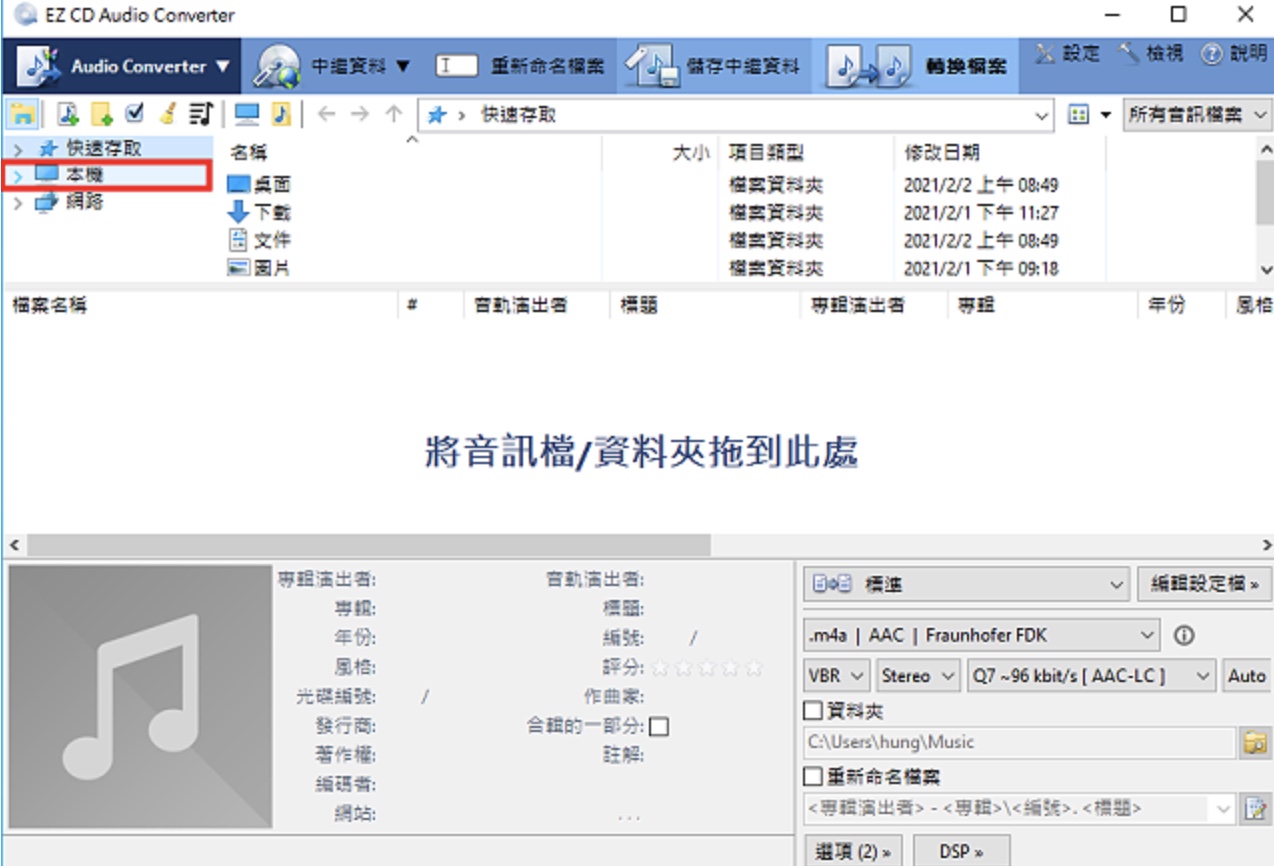Open the VBR mode dropdown

pyautogui.click(x=837, y=676)
